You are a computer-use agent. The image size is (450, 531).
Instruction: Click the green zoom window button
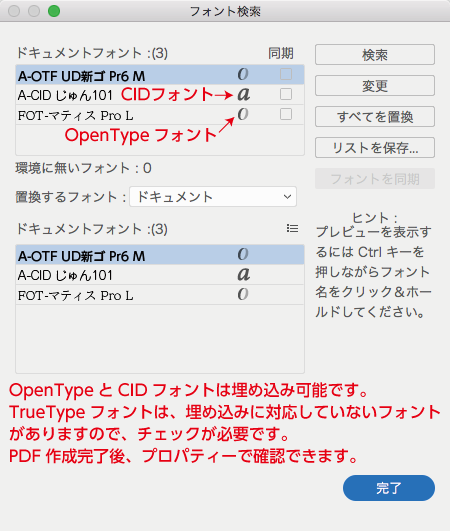pos(54,11)
